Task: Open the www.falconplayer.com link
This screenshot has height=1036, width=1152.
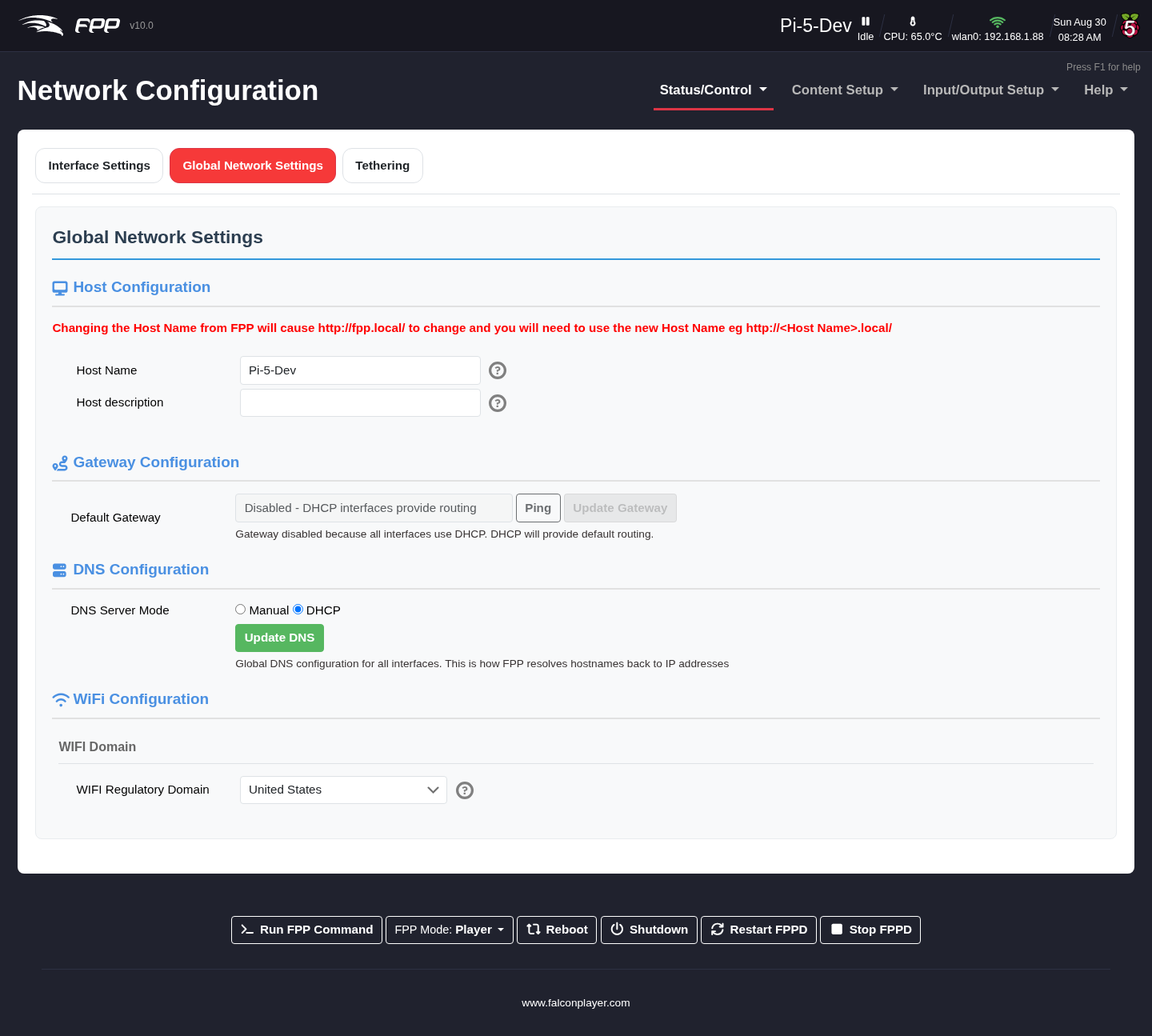Action: click(576, 1003)
